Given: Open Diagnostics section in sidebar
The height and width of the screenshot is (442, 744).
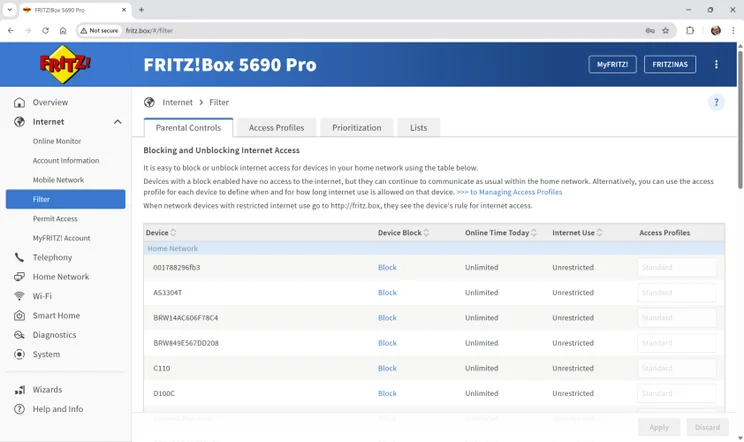Looking at the screenshot, I should (54, 335).
